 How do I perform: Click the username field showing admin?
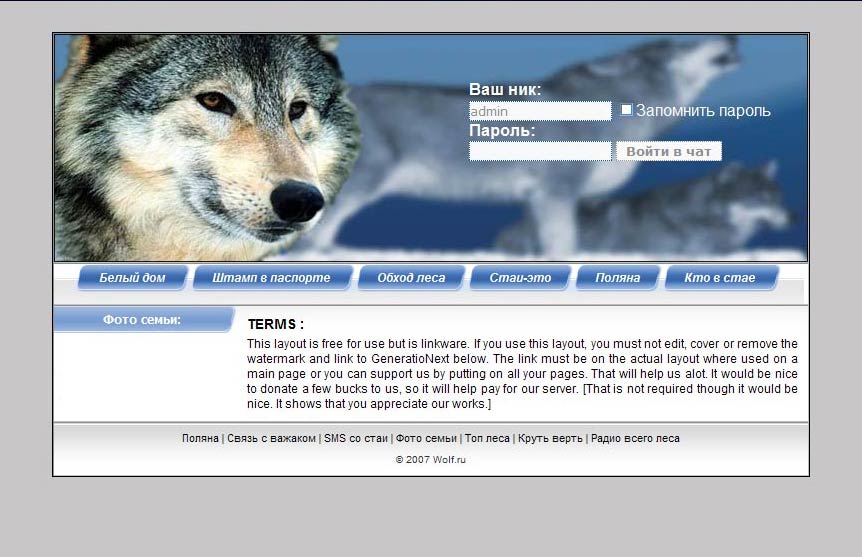(x=540, y=111)
